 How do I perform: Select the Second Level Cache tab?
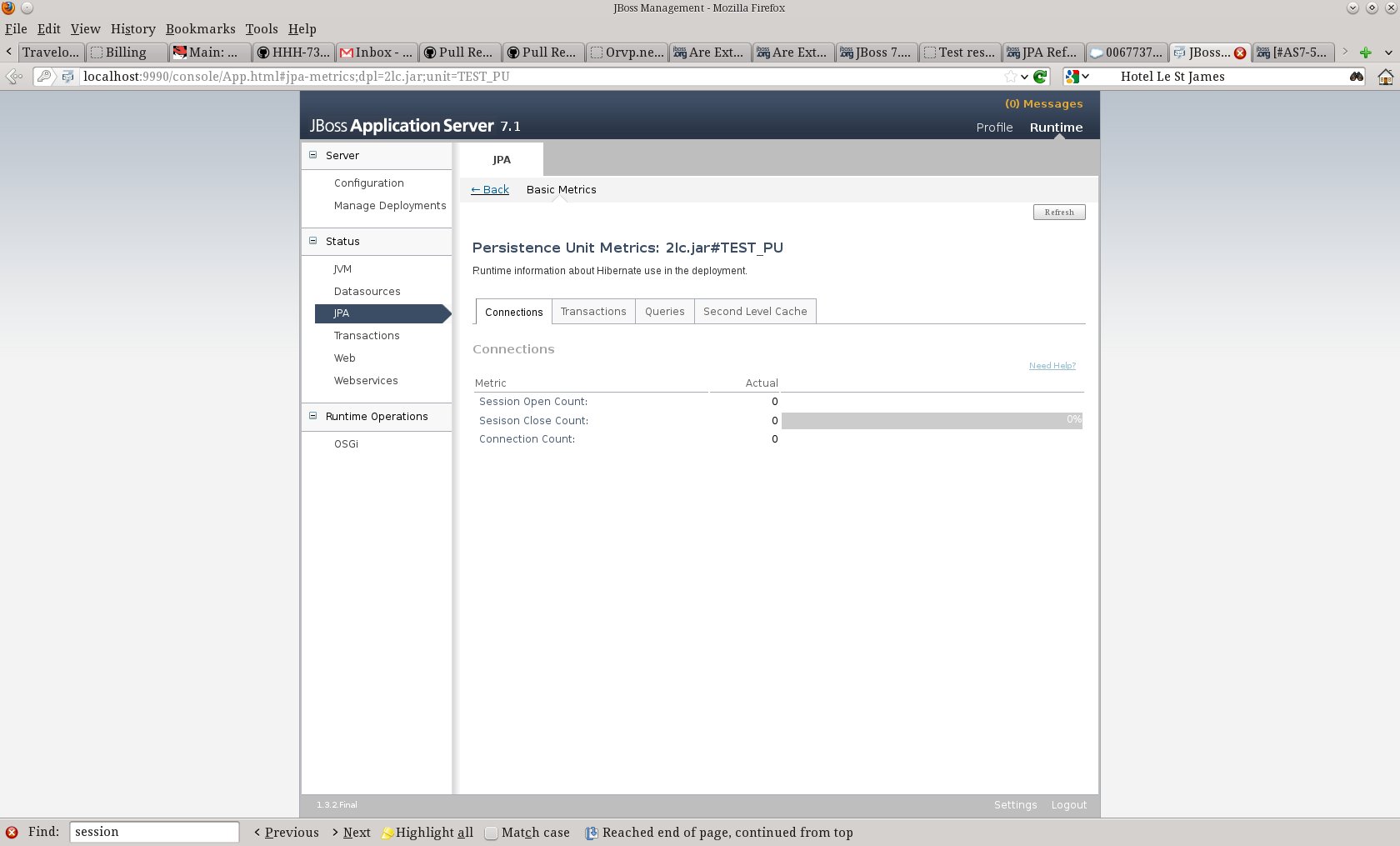coord(755,312)
